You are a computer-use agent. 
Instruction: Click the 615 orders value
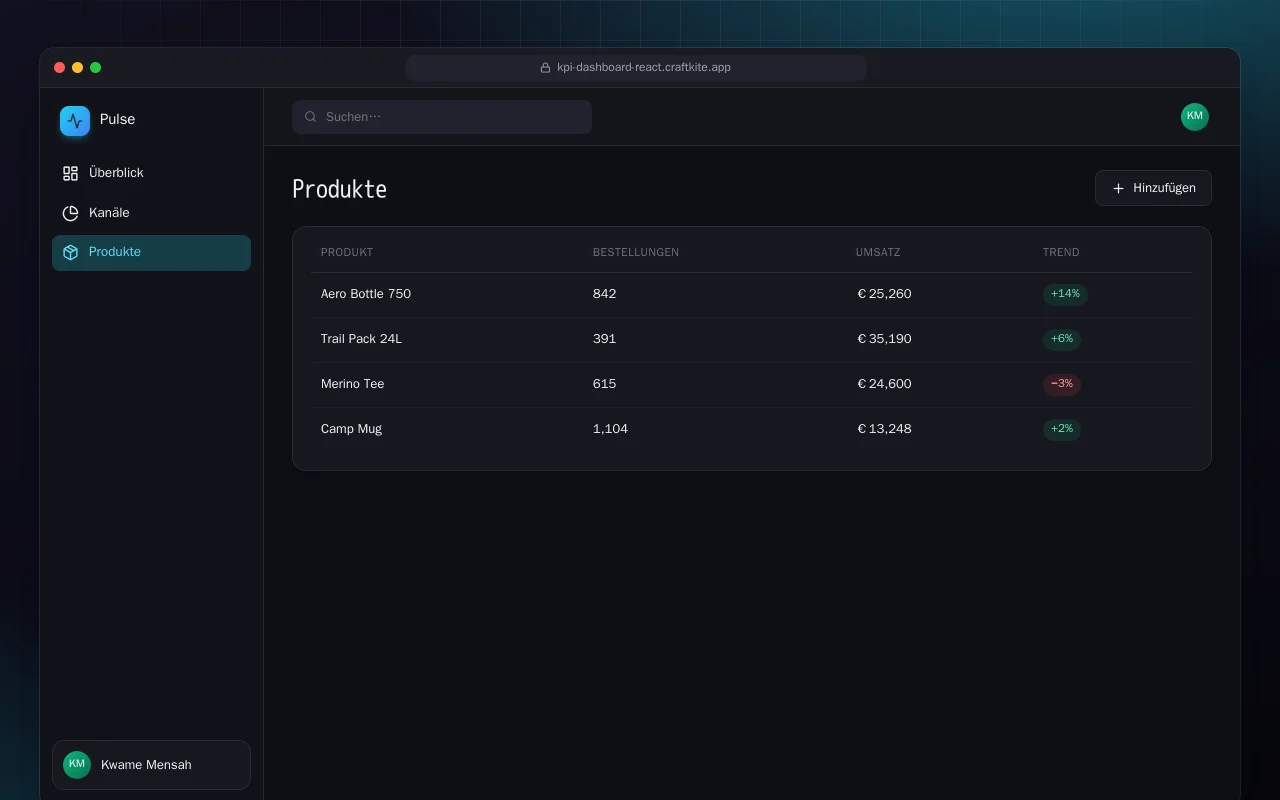[604, 384]
